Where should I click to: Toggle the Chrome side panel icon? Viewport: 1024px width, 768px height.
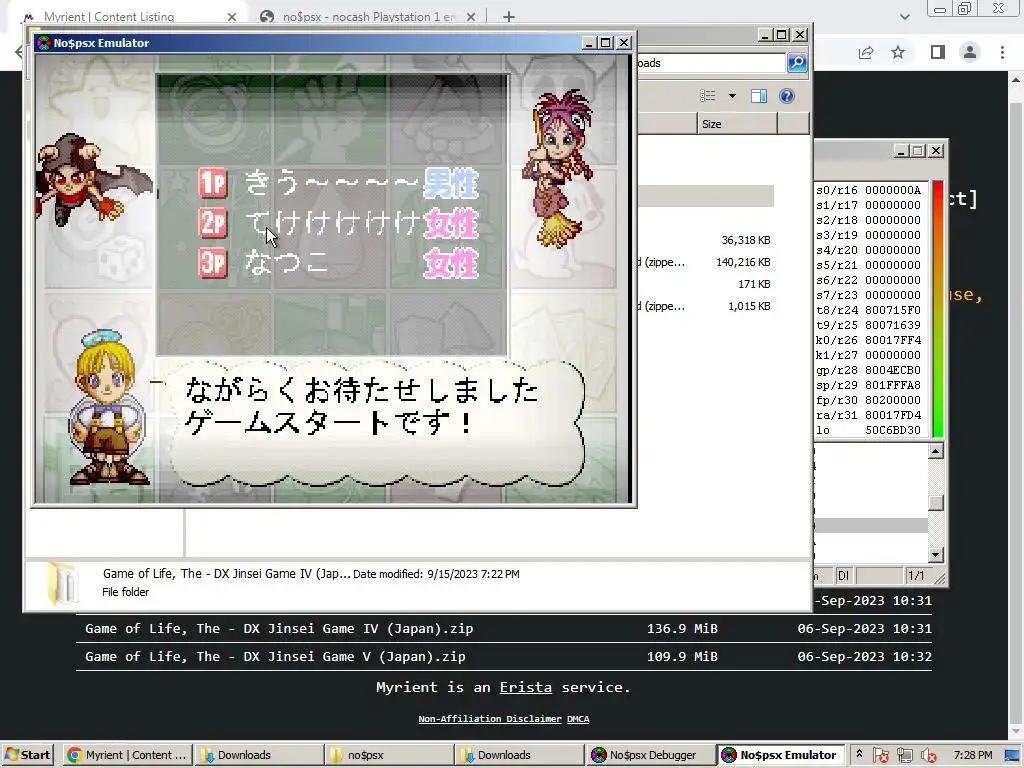click(938, 52)
